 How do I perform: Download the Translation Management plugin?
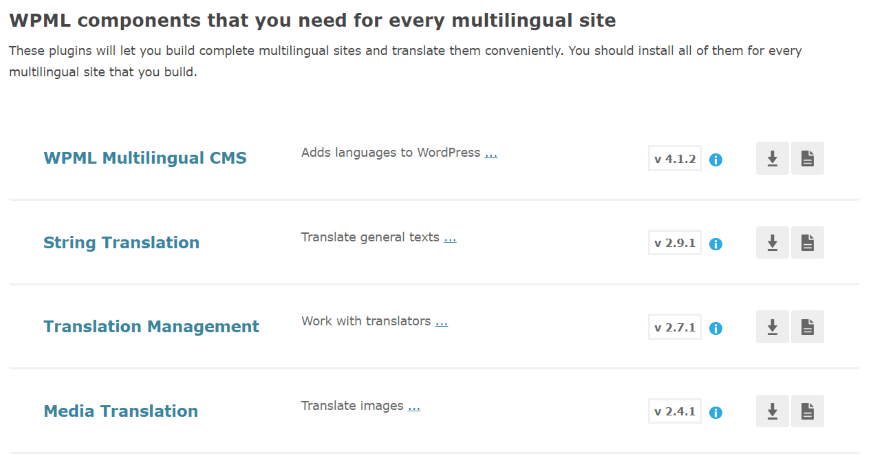[x=772, y=327]
